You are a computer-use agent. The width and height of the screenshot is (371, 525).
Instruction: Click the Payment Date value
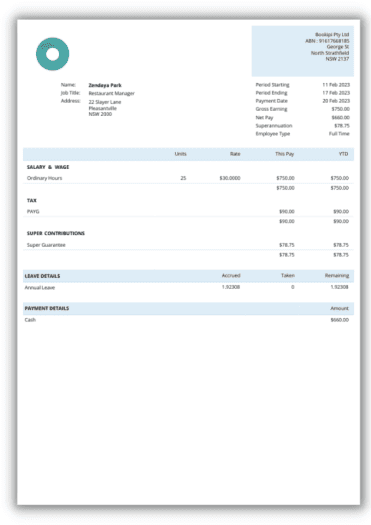[x=336, y=101]
